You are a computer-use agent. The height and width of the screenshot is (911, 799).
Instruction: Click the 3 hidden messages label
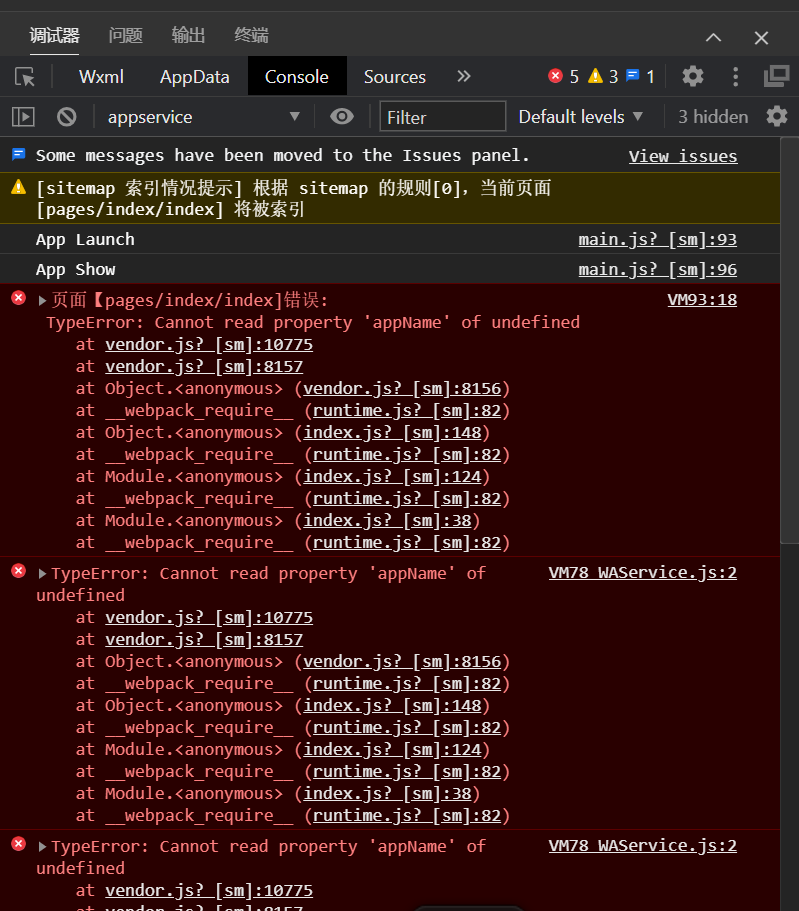pyautogui.click(x=713, y=117)
